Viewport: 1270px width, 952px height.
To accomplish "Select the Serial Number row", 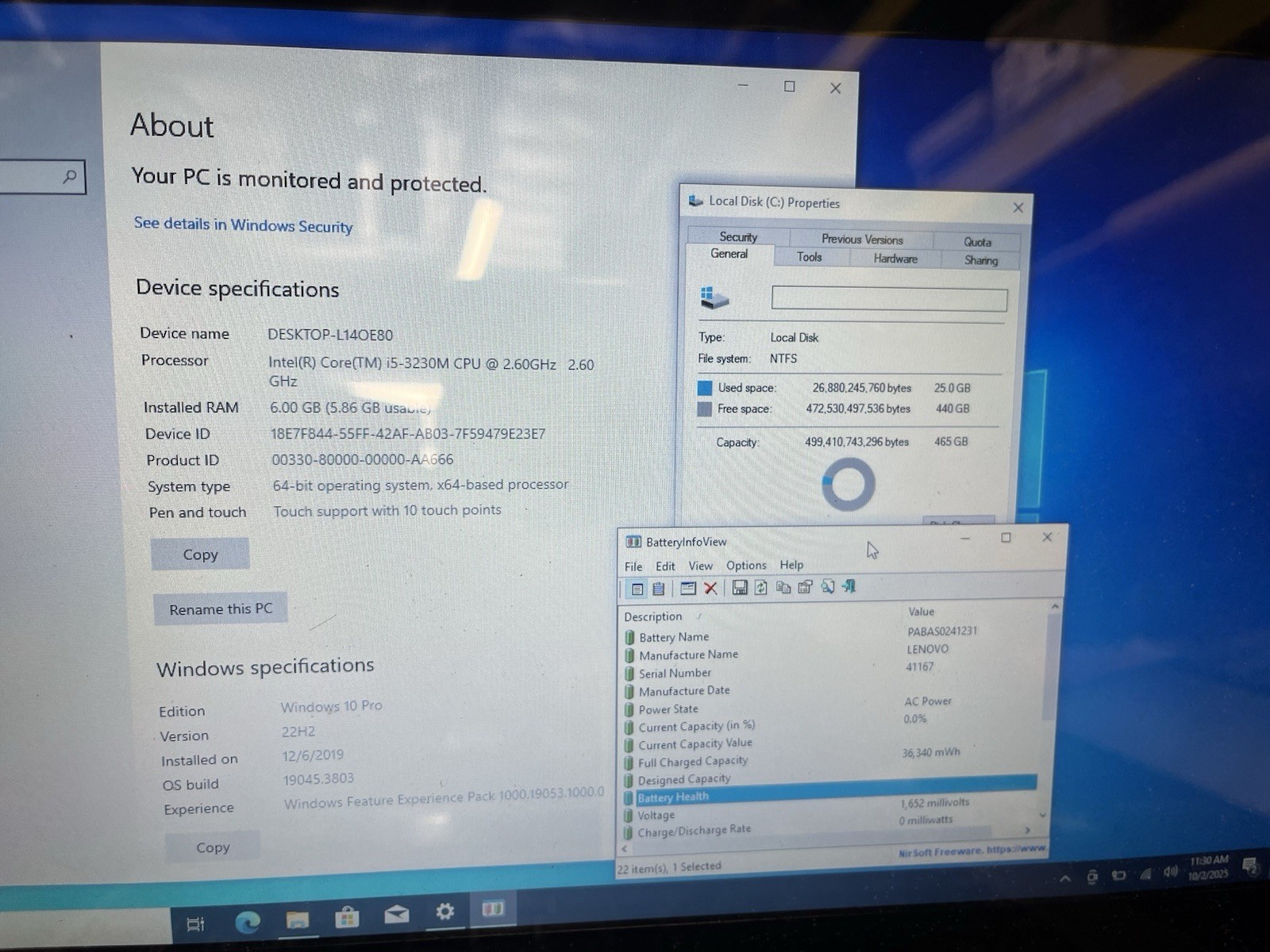I will point(829,671).
